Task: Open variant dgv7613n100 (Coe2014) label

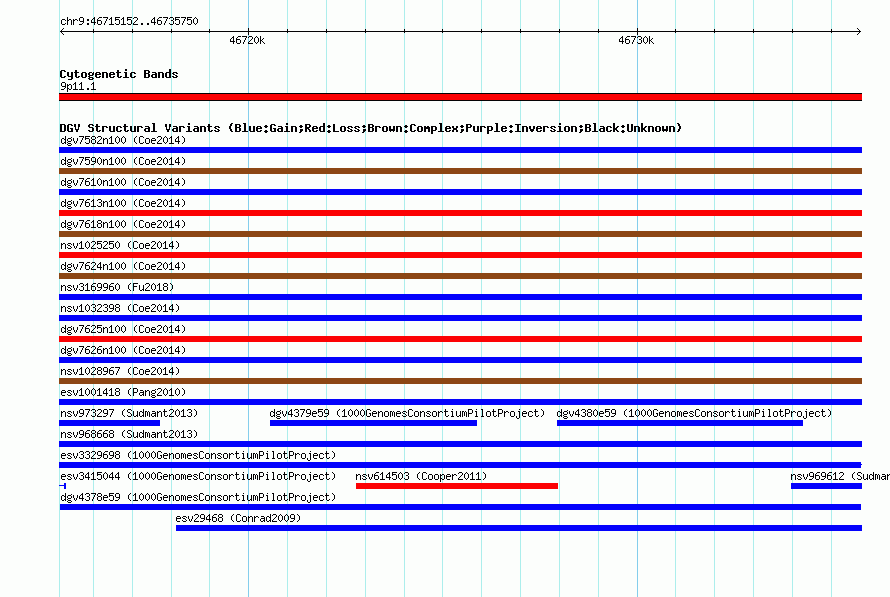Action: point(123,203)
